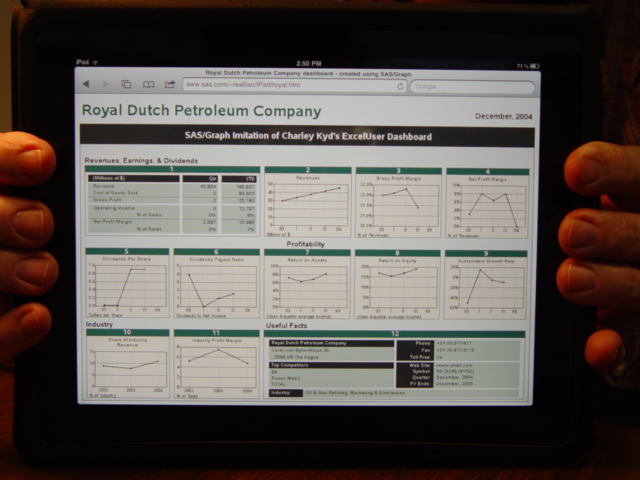Click the 2,596 HR The Hague address line
This screenshot has height=480, width=640.
coord(295,357)
